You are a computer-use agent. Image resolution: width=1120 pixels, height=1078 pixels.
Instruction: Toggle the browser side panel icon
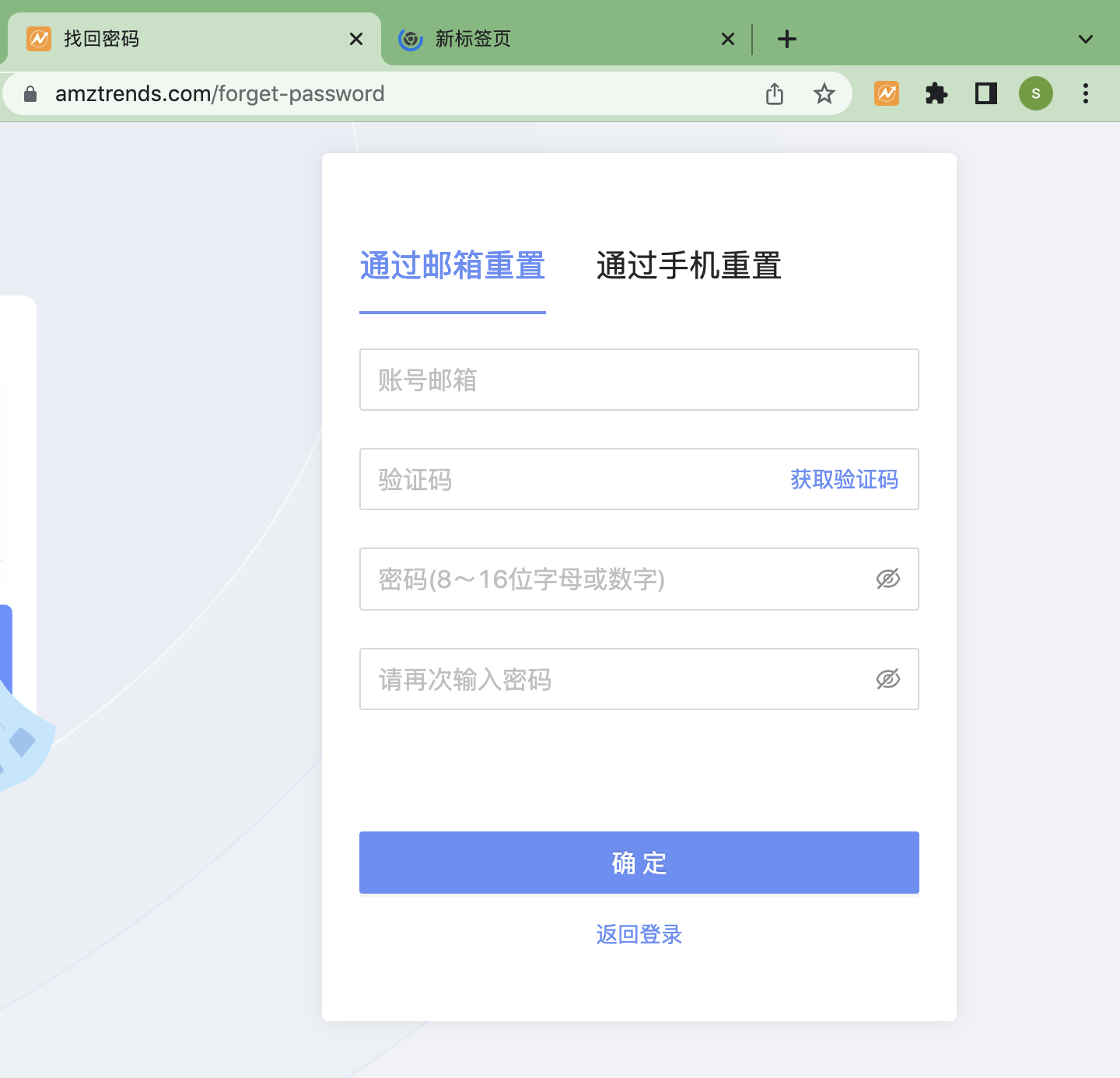pyautogui.click(x=986, y=94)
